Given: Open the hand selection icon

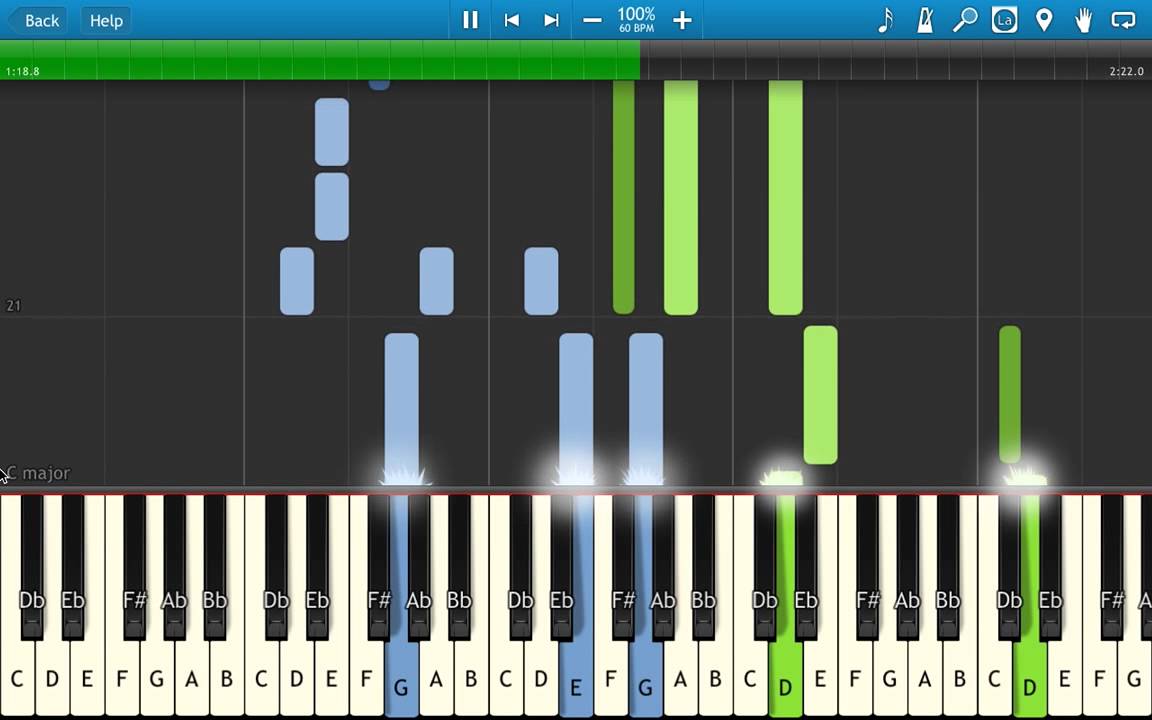Looking at the screenshot, I should 1084,20.
